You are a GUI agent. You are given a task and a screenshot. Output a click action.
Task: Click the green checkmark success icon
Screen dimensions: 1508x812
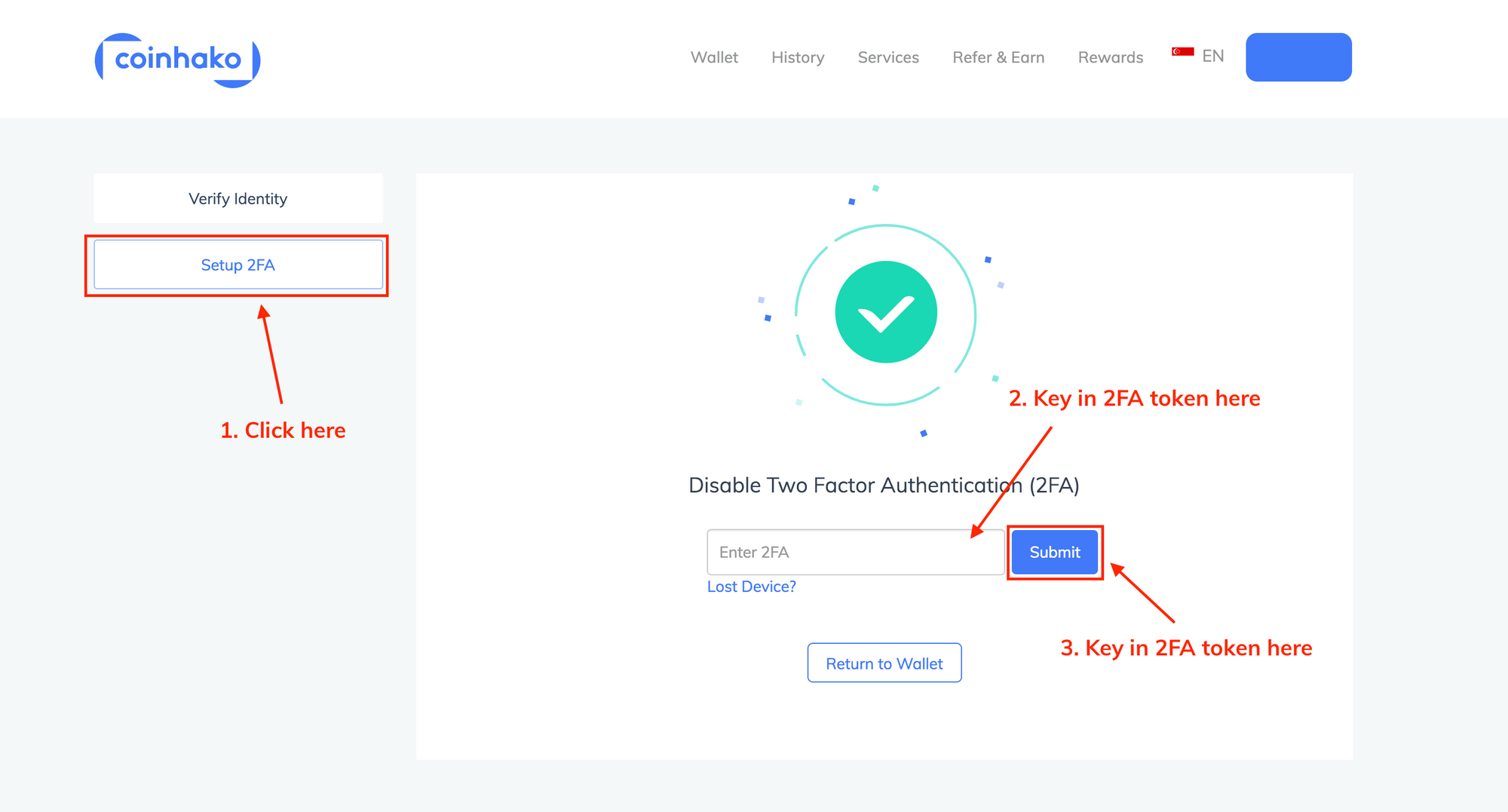[x=886, y=312]
